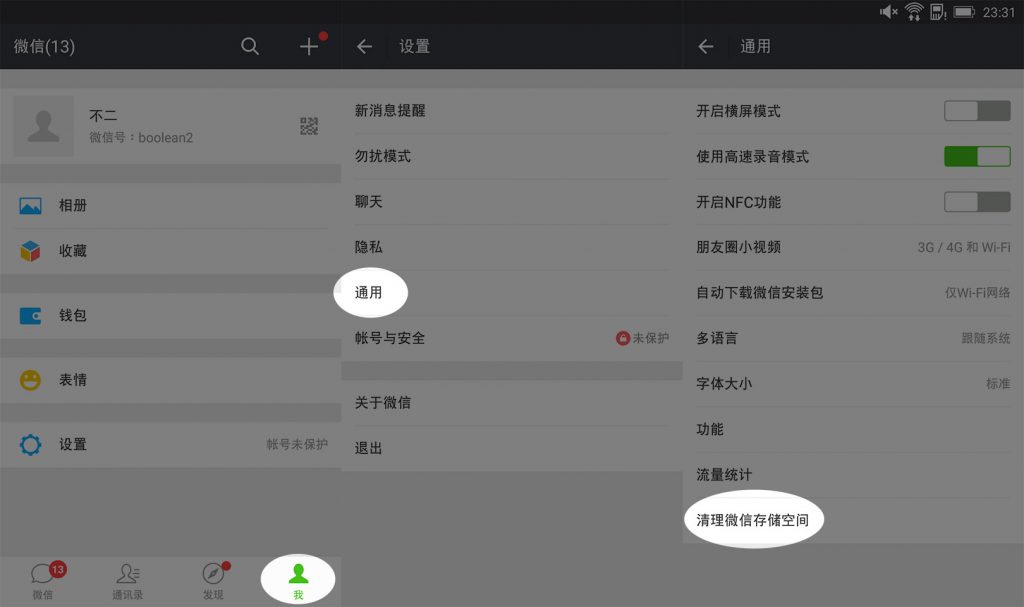
Task: Change 朋友圈小视频 autoplay option
Action: click(x=854, y=247)
